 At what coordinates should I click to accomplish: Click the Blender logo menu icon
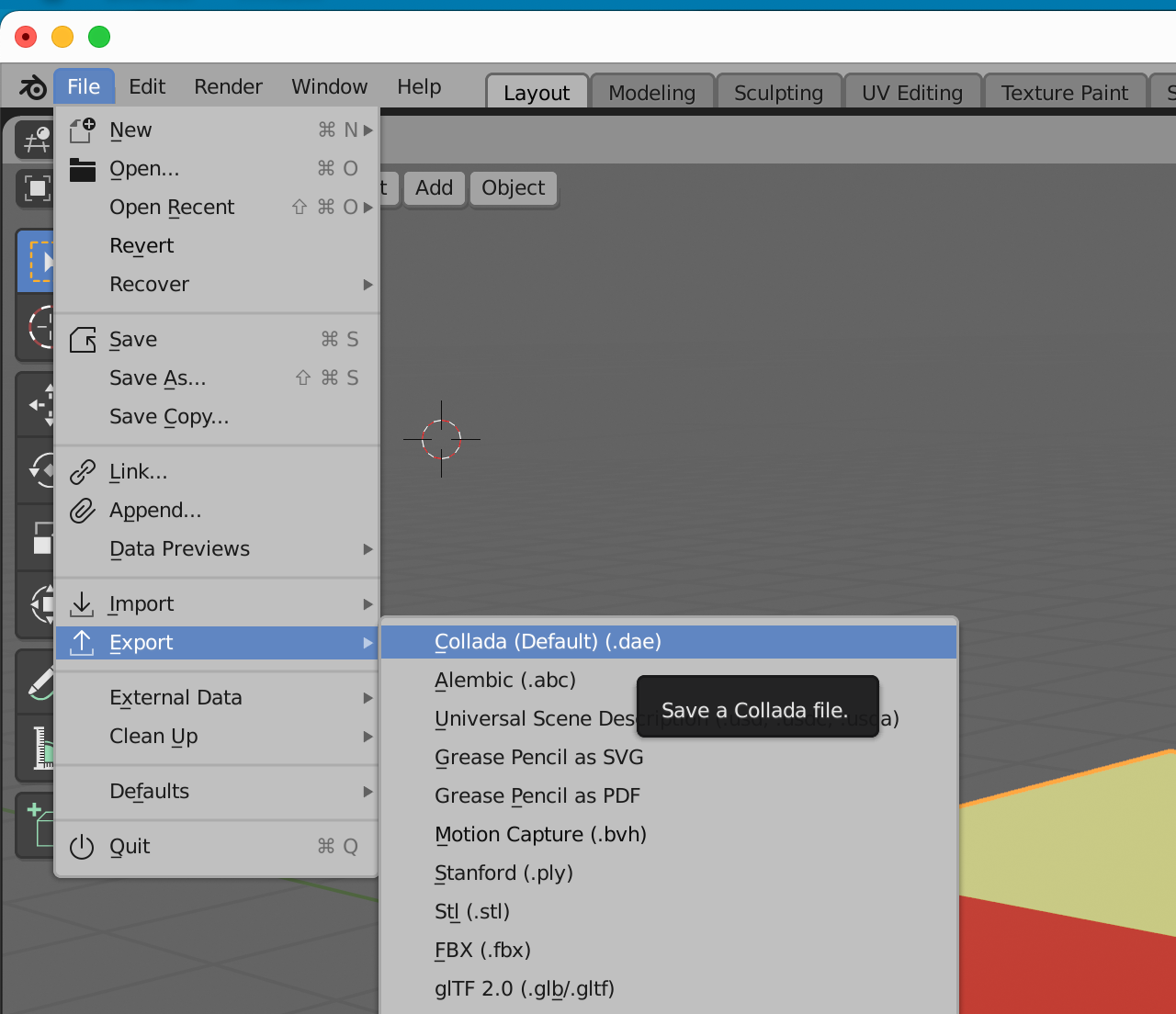[33, 87]
